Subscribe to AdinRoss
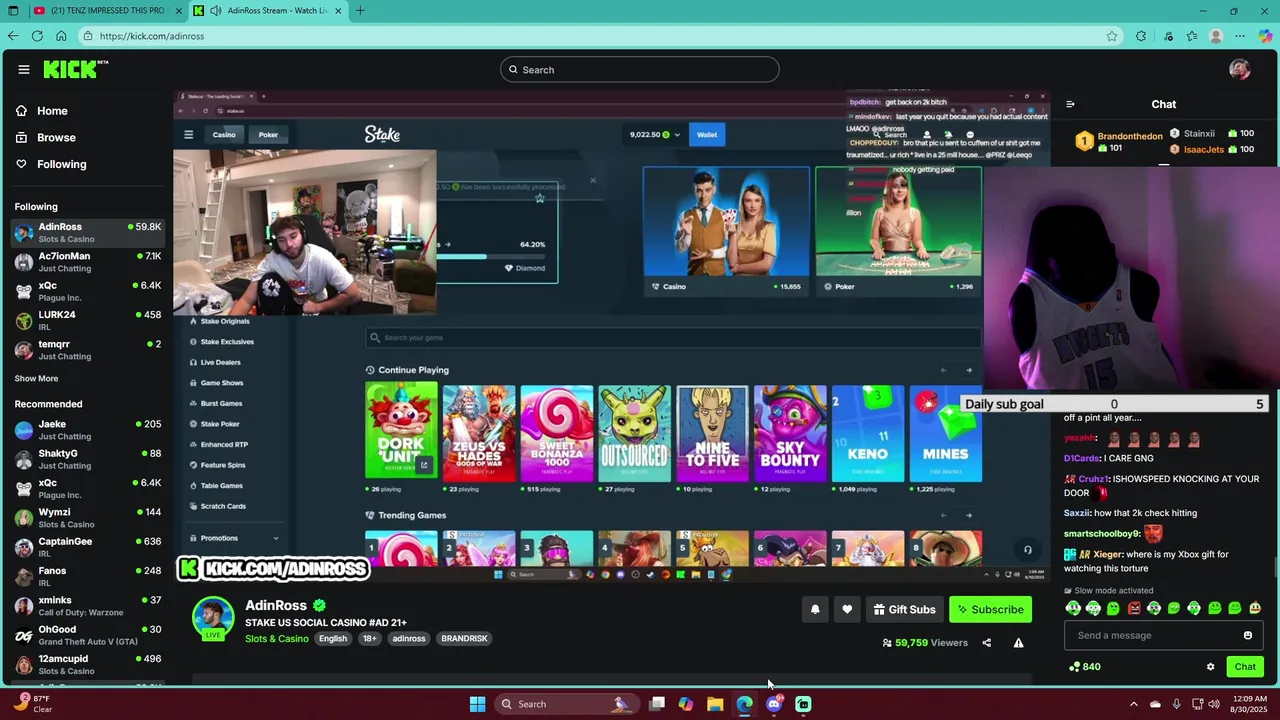 click(990, 609)
